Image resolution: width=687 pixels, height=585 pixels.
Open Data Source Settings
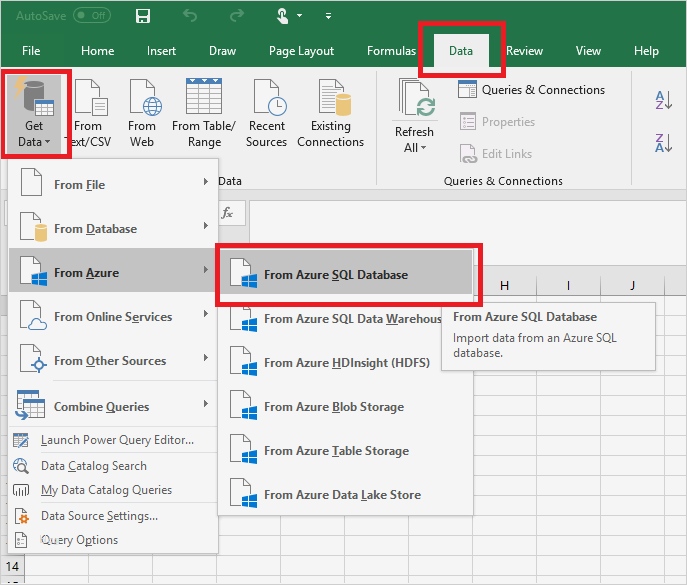(x=99, y=516)
